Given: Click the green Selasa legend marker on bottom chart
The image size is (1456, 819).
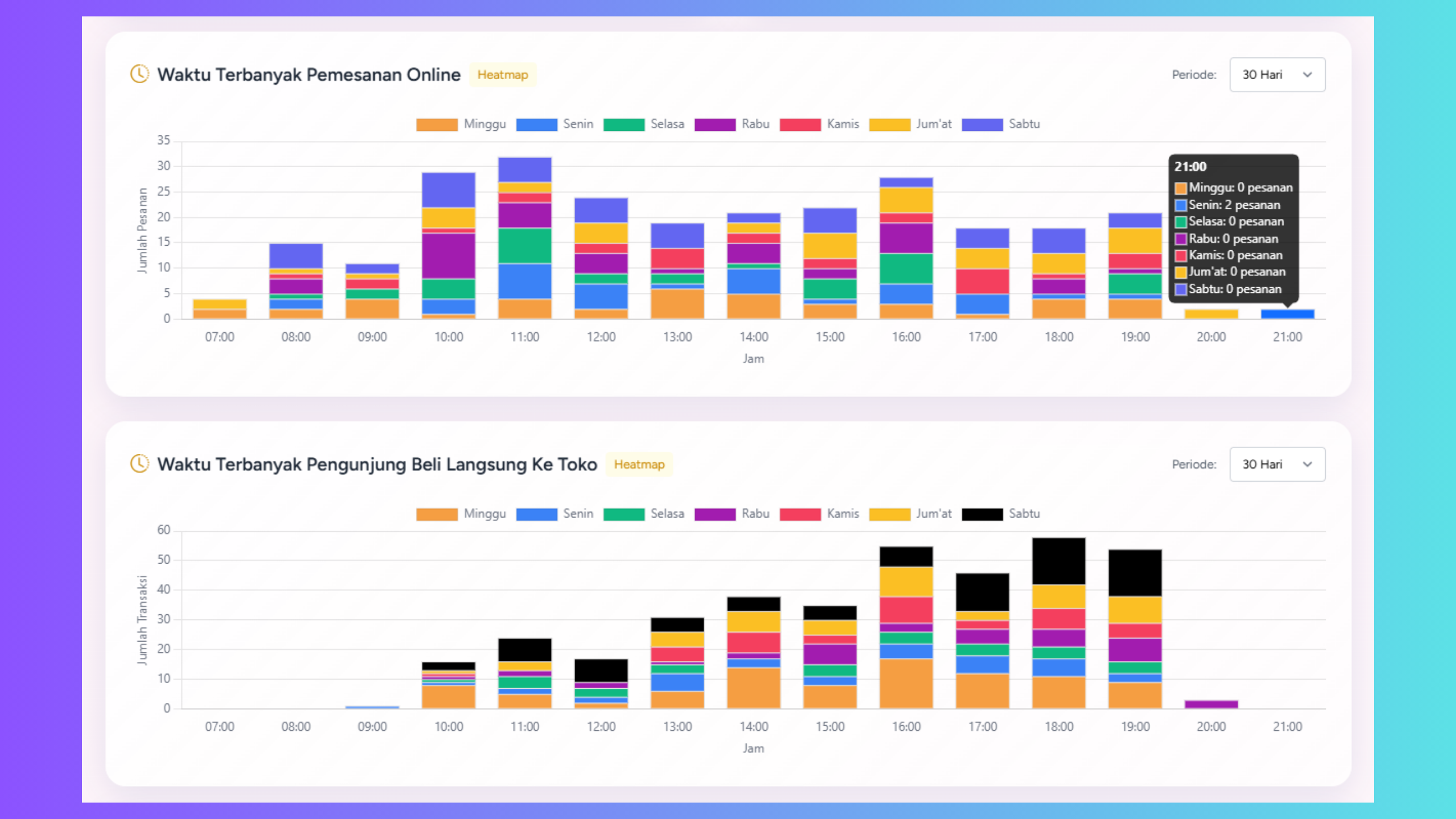Looking at the screenshot, I should (x=625, y=514).
